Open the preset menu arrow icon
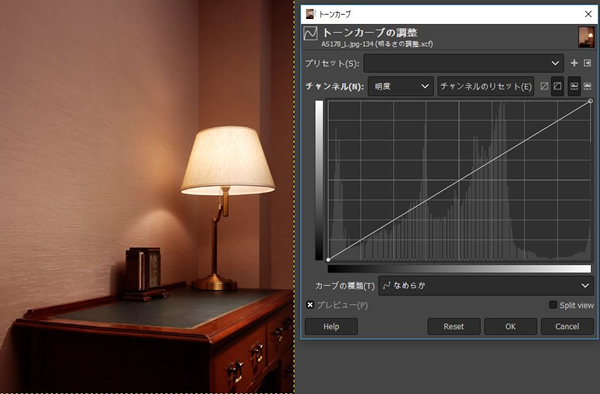Image resolution: width=600 pixels, height=394 pixels. [587, 63]
